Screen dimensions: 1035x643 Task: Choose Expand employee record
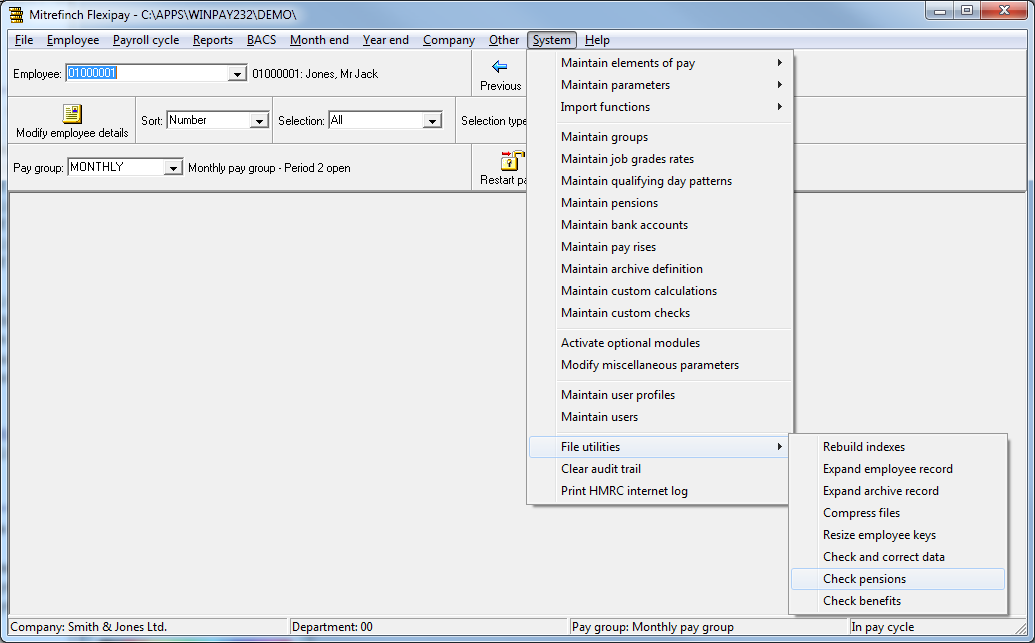coord(898,469)
